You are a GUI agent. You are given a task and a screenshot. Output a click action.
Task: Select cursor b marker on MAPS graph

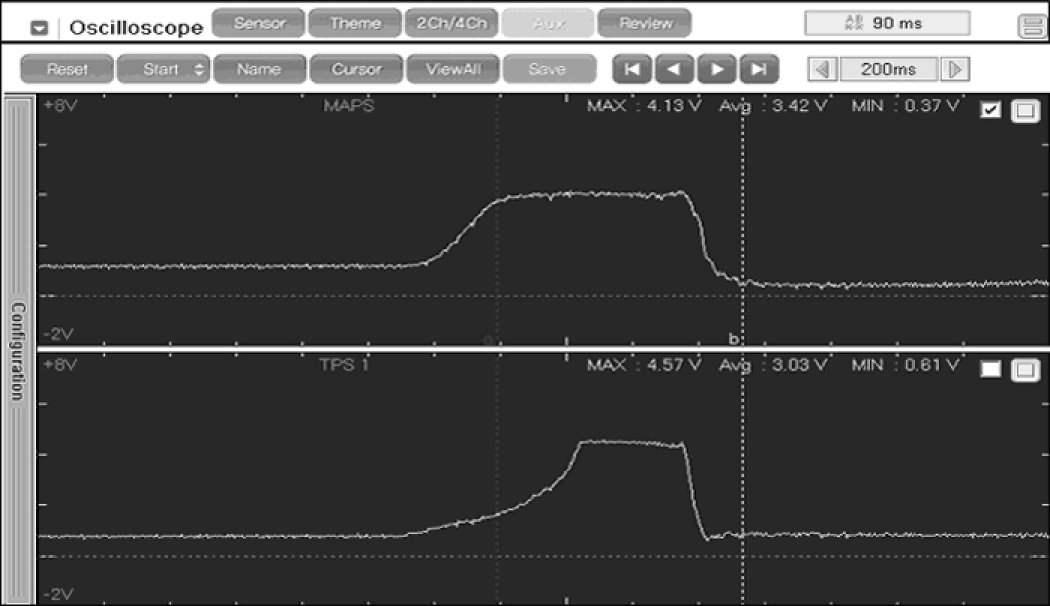(734, 339)
